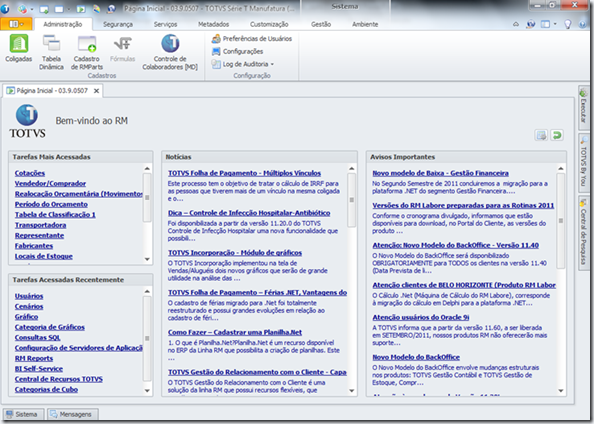Open the Central de Pesquisa side panel
The width and height of the screenshot is (594, 424).
(583, 233)
